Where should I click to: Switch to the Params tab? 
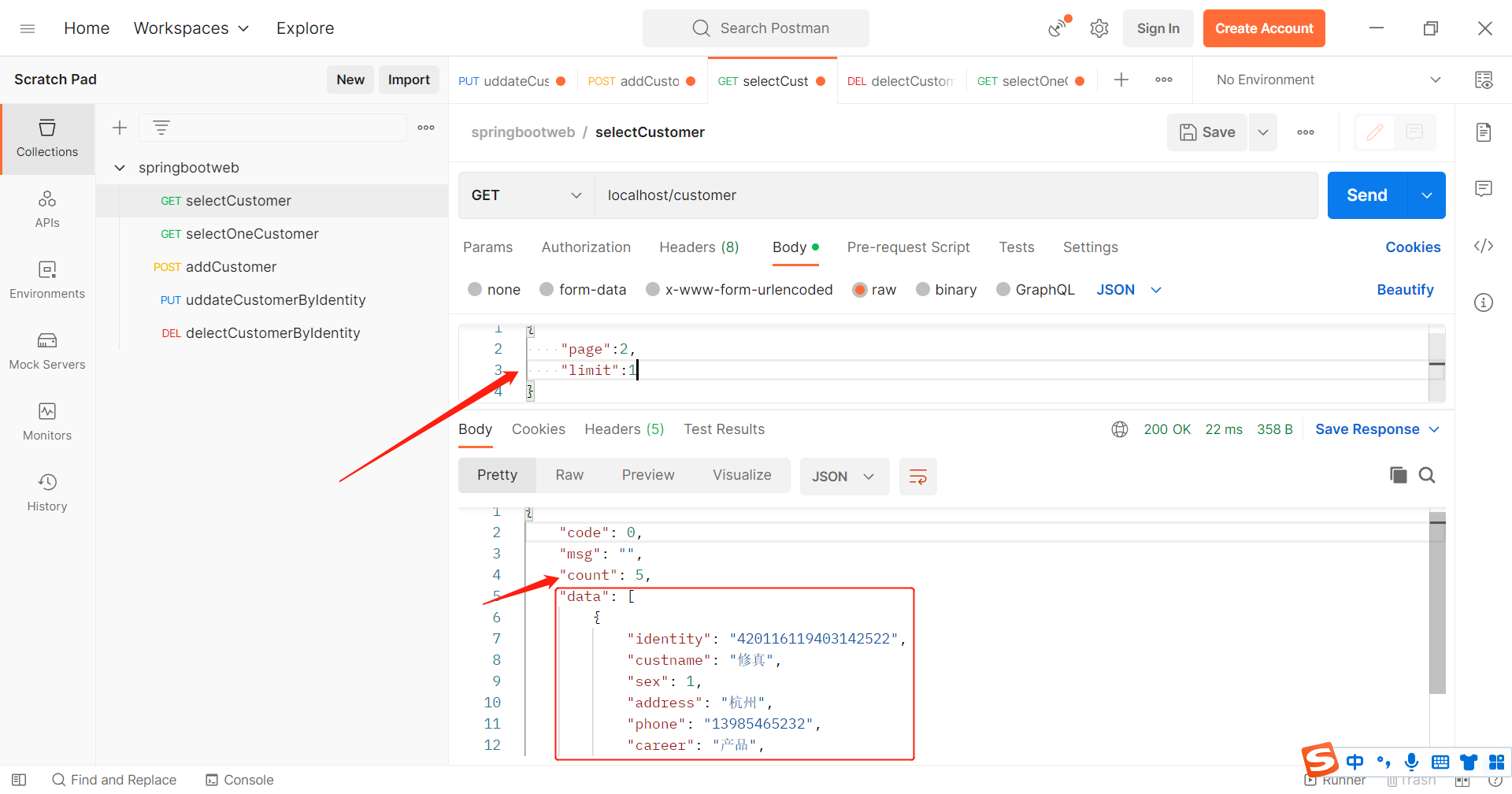pyautogui.click(x=487, y=247)
